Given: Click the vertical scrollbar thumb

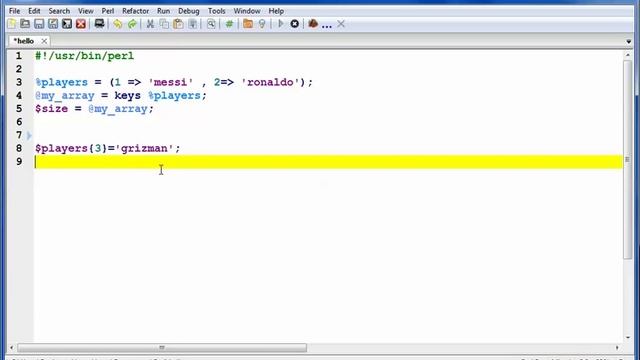Looking at the screenshot, I should click(628, 159).
